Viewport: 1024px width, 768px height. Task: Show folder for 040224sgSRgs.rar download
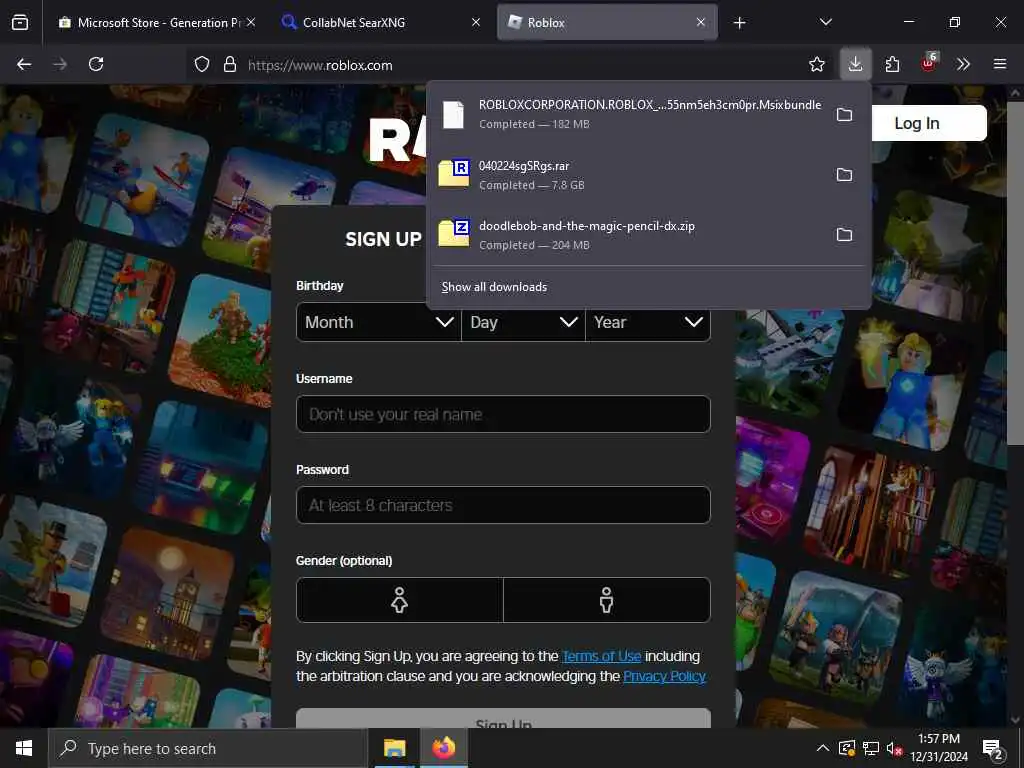844,174
